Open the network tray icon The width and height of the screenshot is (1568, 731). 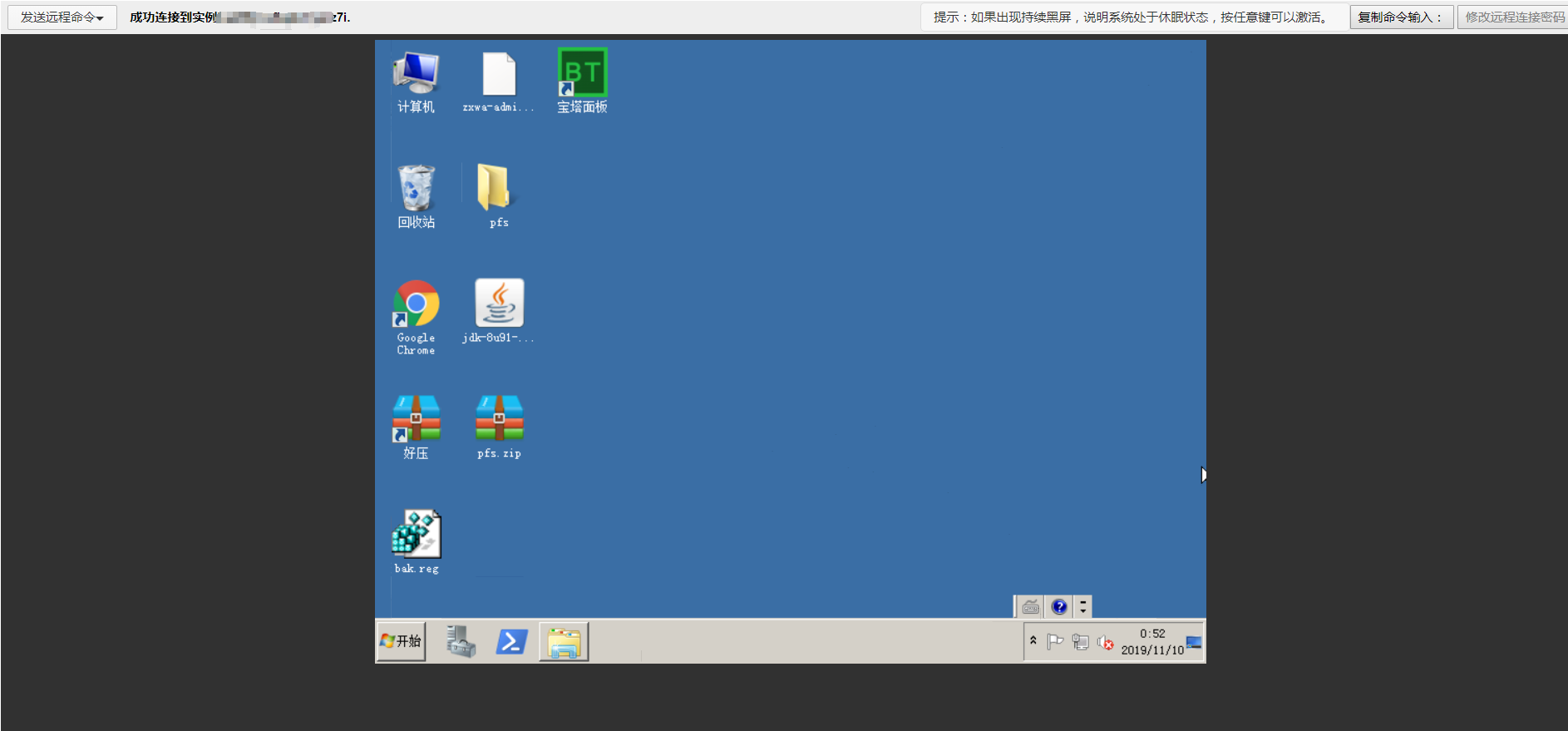(1080, 641)
